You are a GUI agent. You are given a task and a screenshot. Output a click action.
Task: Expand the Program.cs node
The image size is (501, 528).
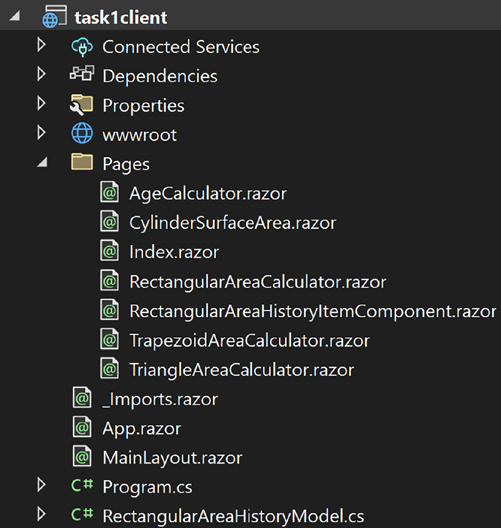pos(41,485)
